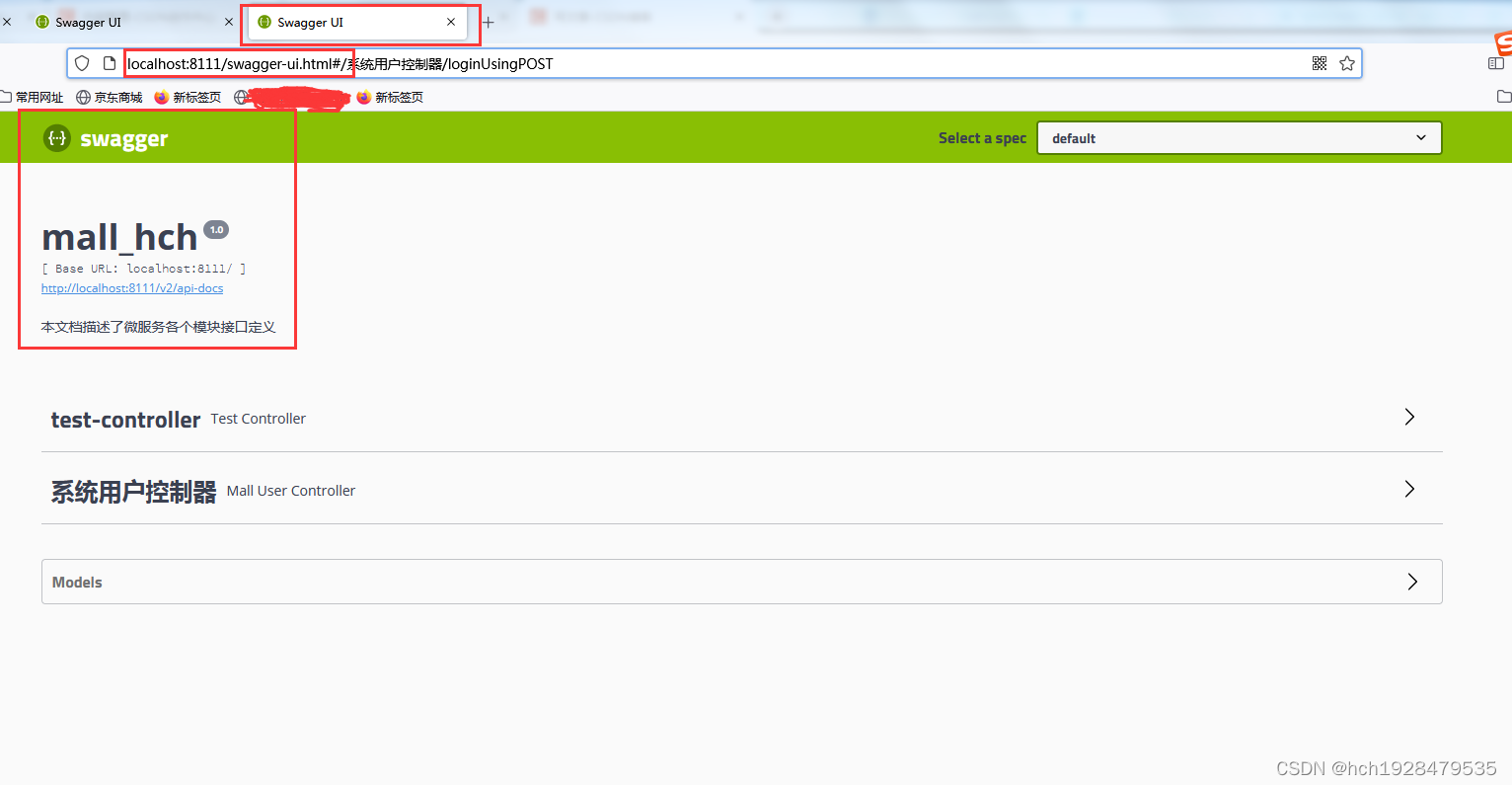Click the Select a spec label
This screenshot has width=1512, height=785.
(982, 138)
